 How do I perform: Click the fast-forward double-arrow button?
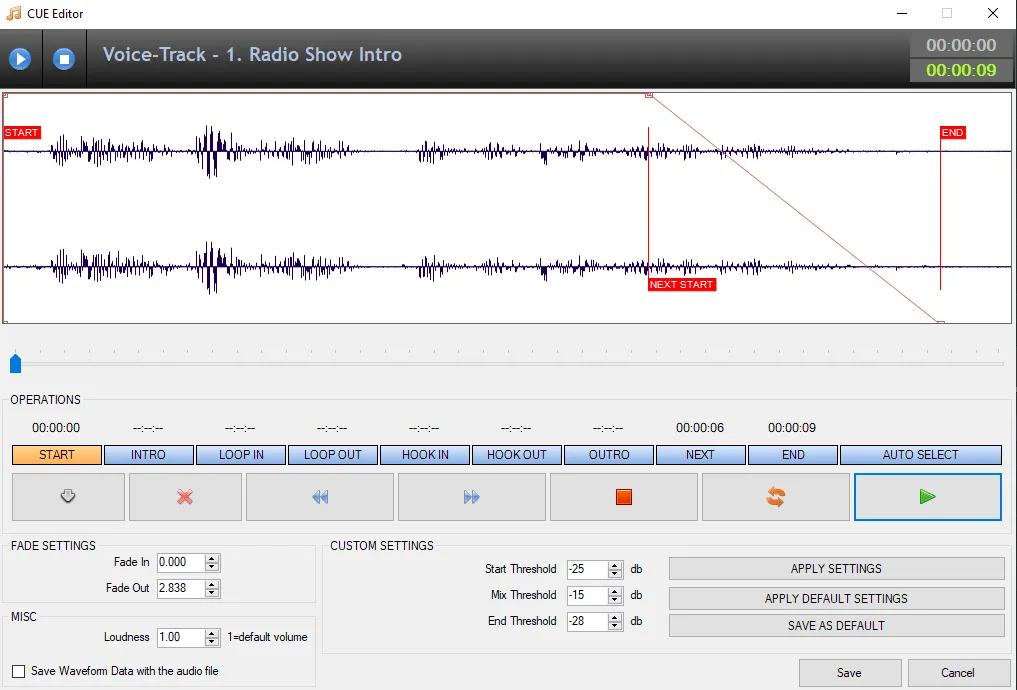pos(472,497)
